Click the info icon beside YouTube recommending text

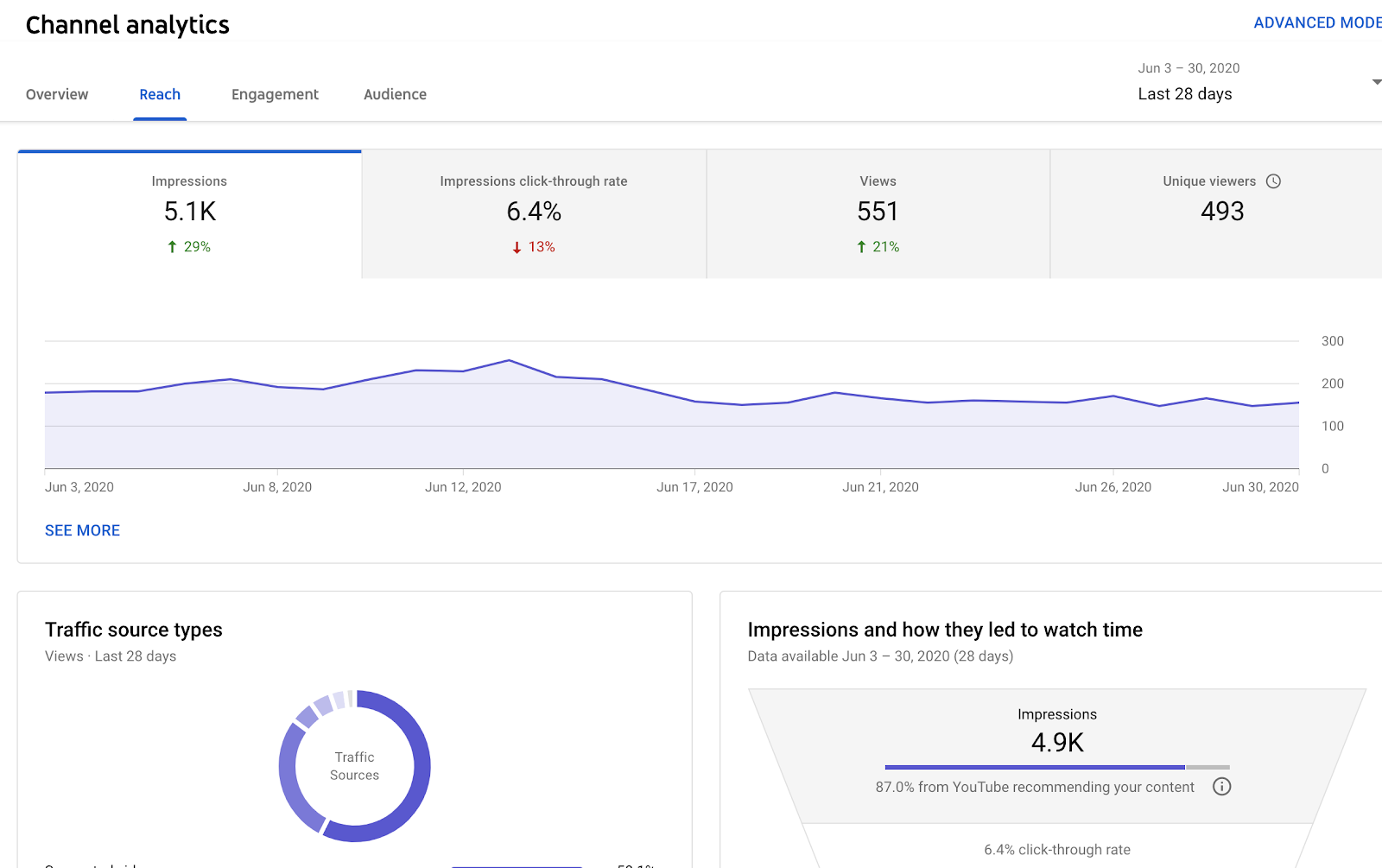(x=1221, y=787)
